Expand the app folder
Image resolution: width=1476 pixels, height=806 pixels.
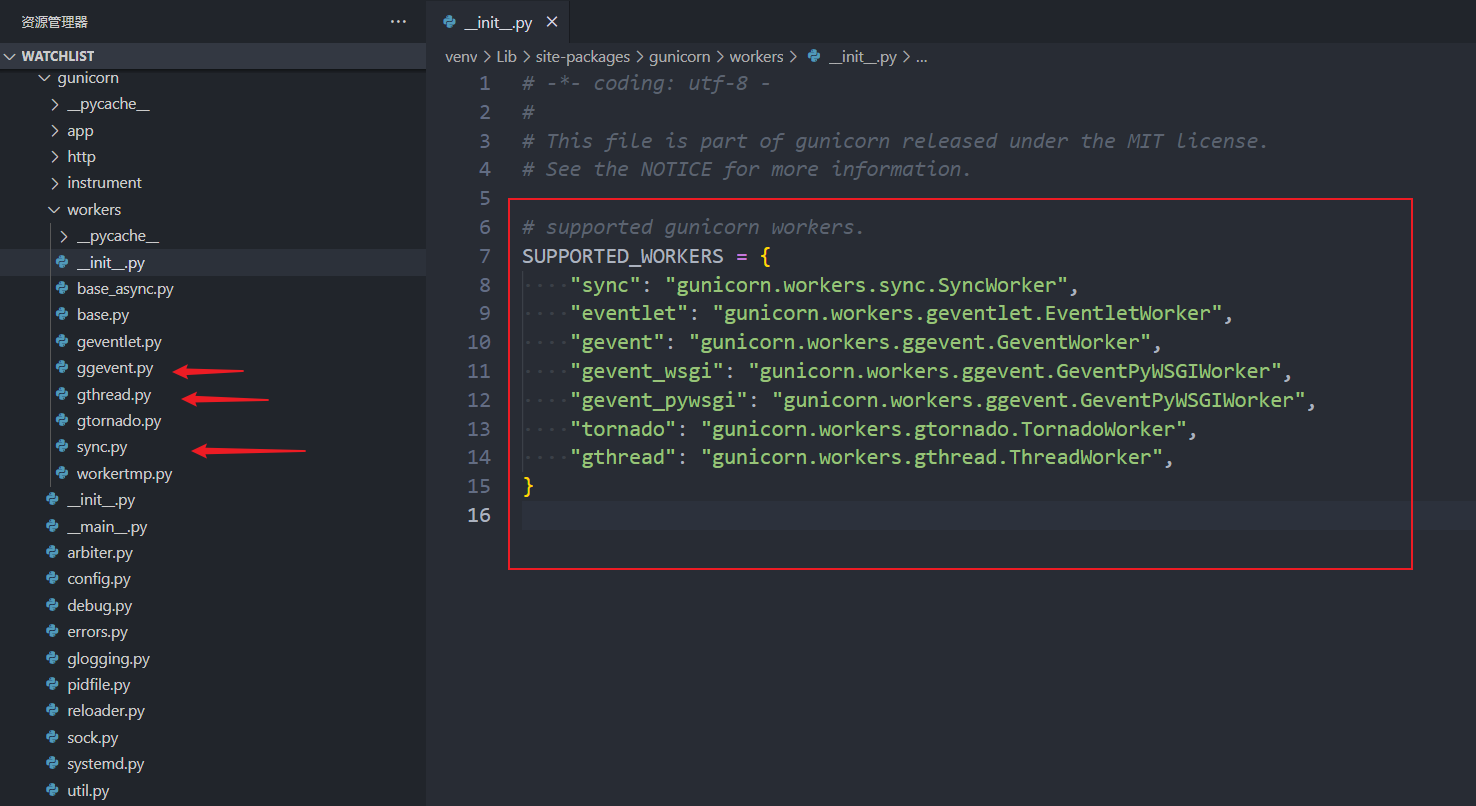click(x=213, y=131)
